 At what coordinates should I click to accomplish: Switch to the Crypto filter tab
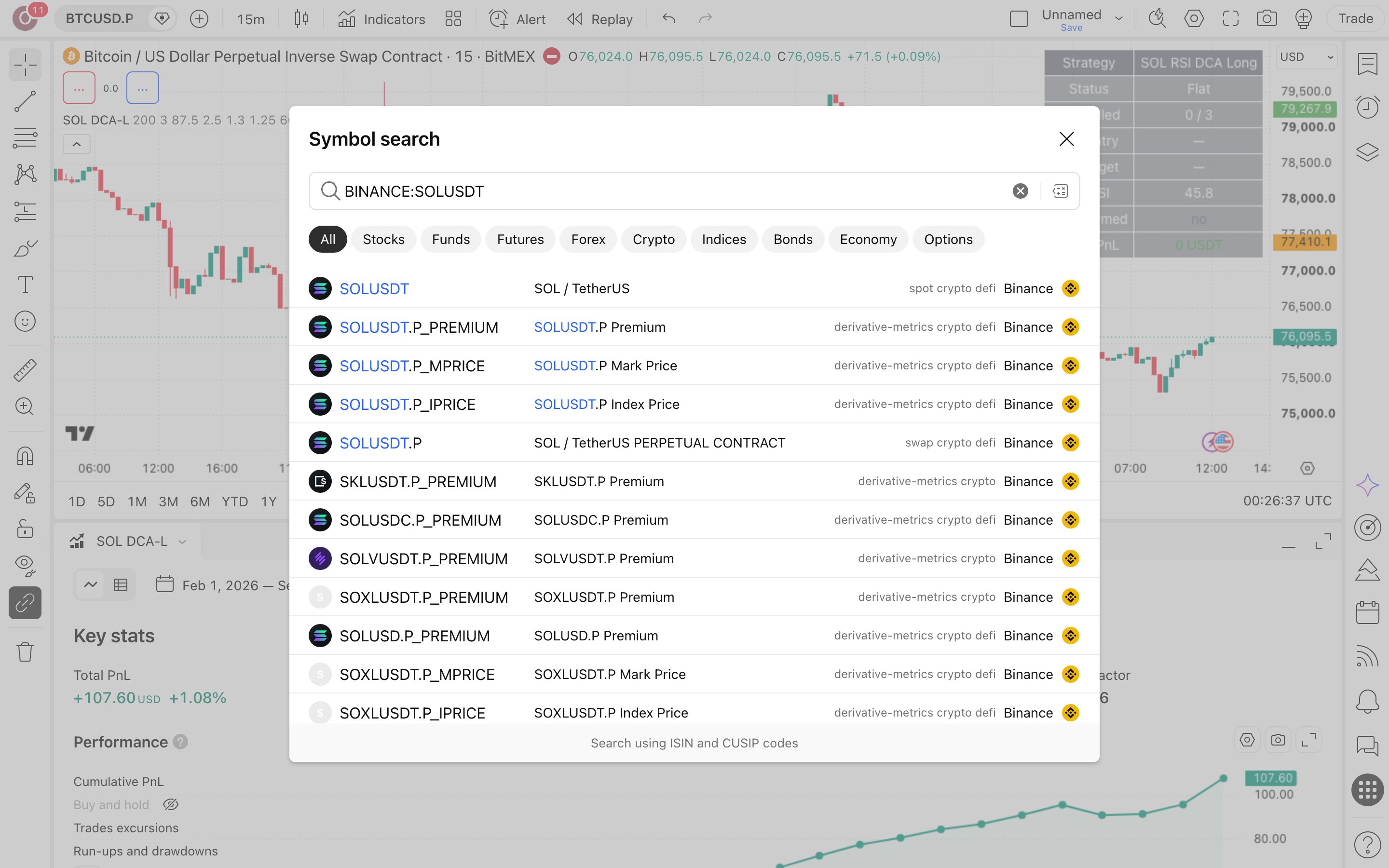653,239
